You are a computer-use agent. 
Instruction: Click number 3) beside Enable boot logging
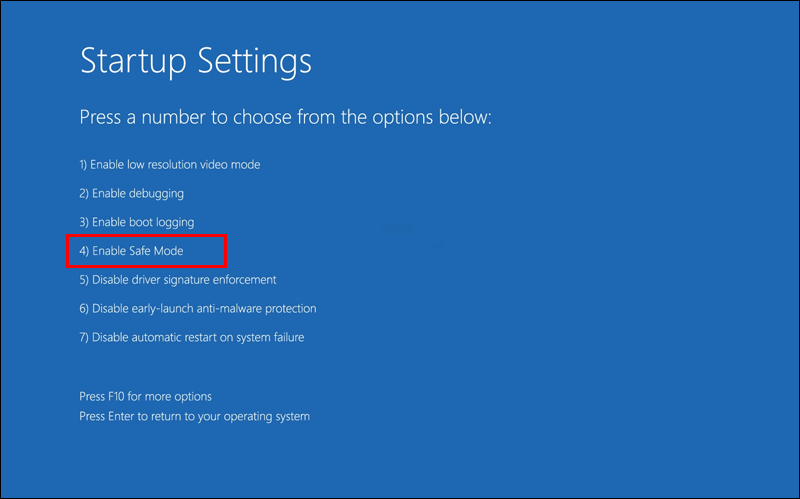(x=84, y=222)
